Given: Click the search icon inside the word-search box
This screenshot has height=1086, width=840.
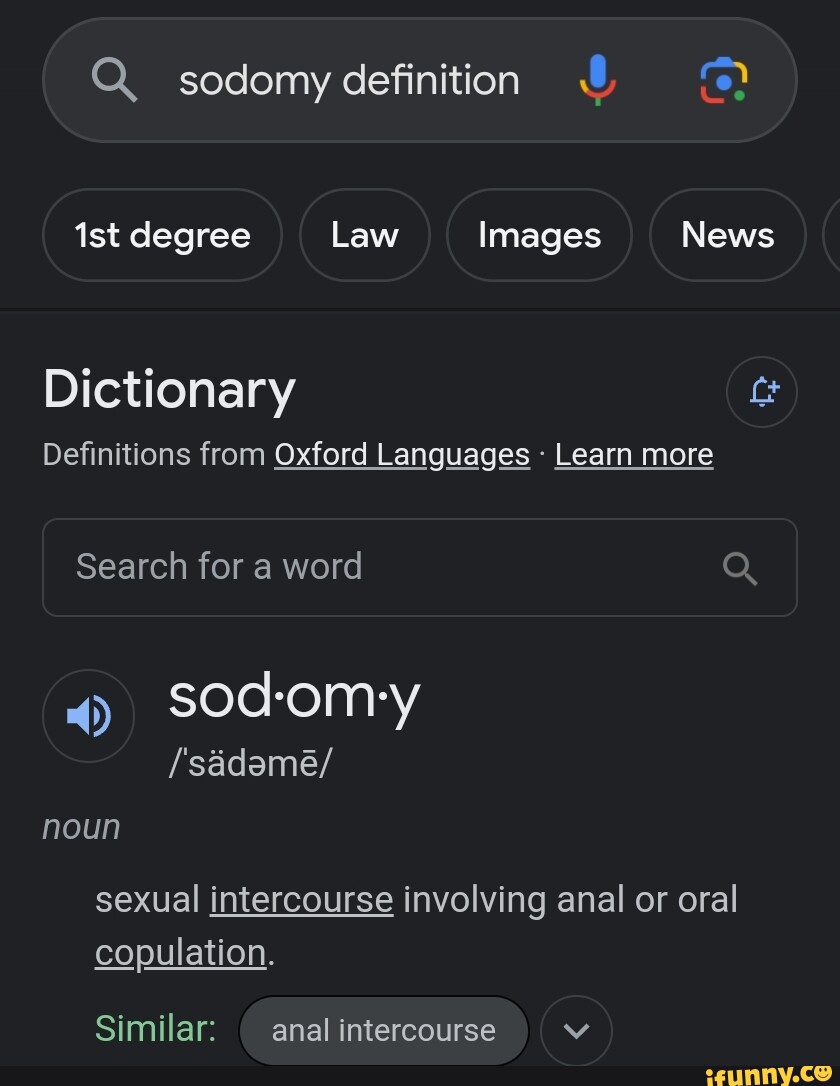Looking at the screenshot, I should point(740,568).
